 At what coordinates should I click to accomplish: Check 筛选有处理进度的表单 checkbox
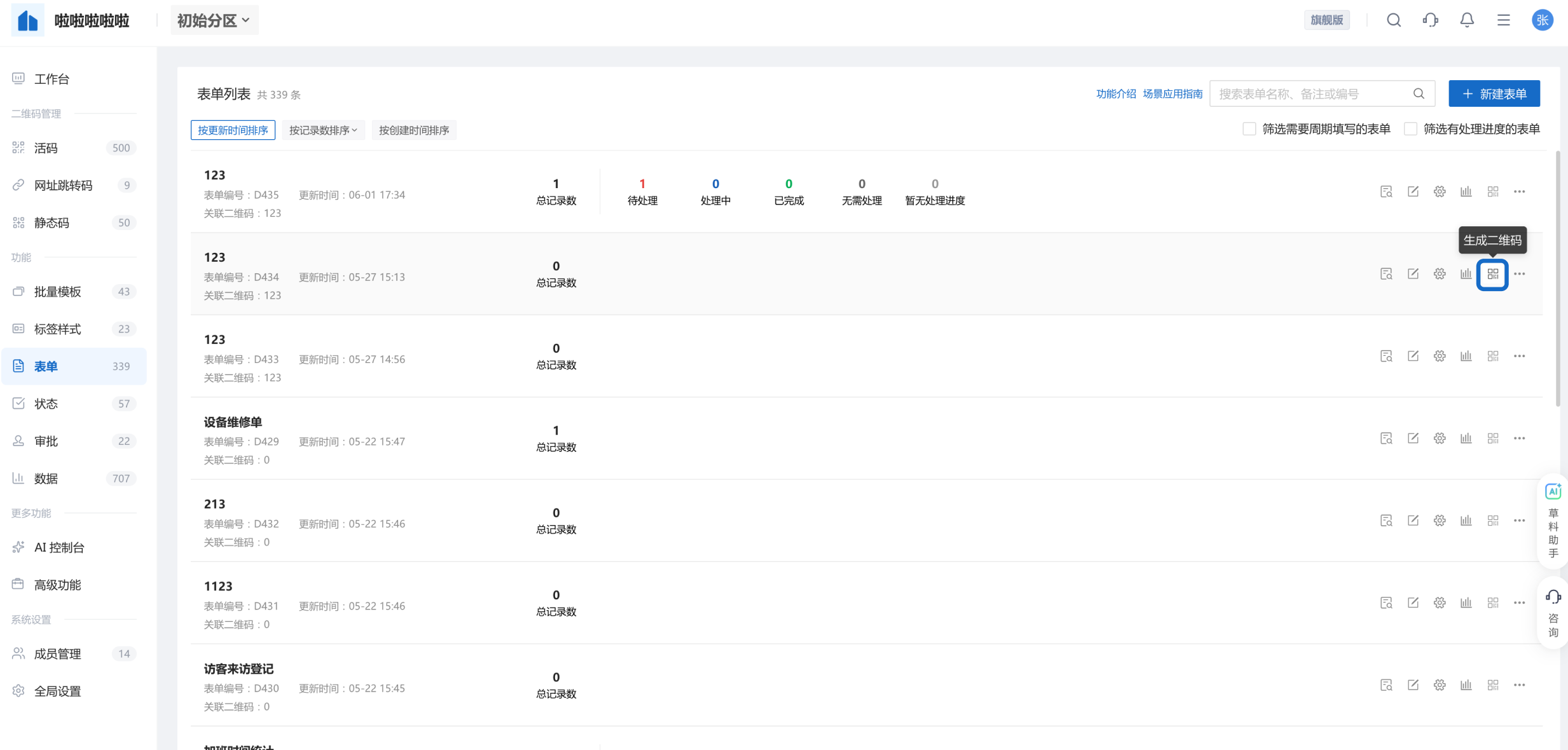[x=1410, y=129]
